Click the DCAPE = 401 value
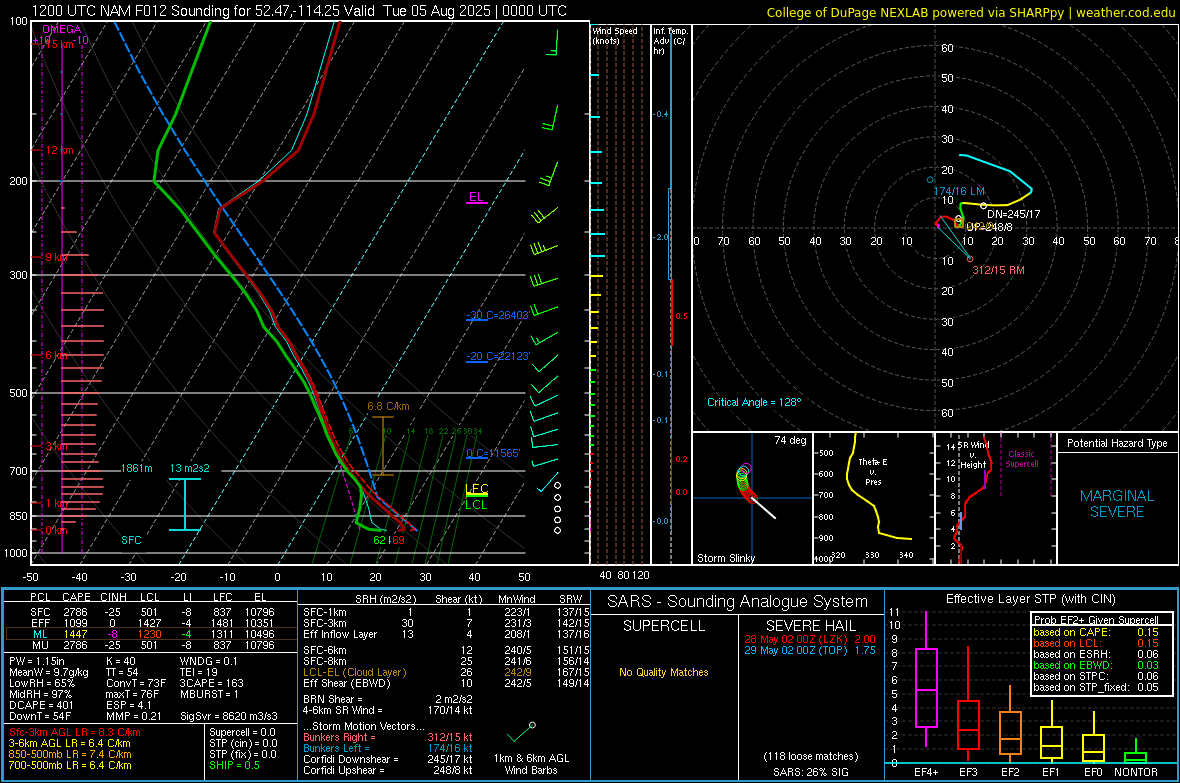1180x783 pixels. tap(41, 705)
